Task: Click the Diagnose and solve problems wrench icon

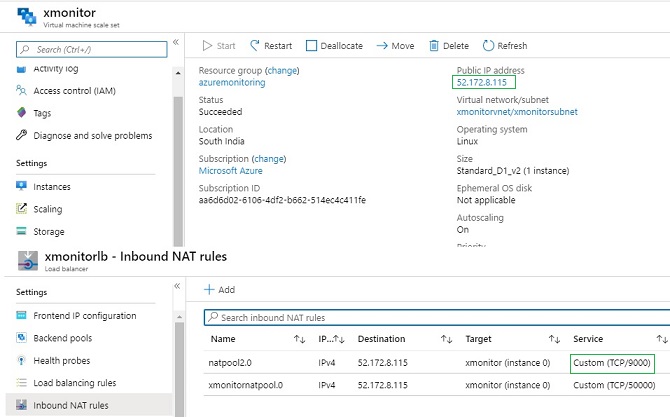Action: pyautogui.click(x=21, y=135)
